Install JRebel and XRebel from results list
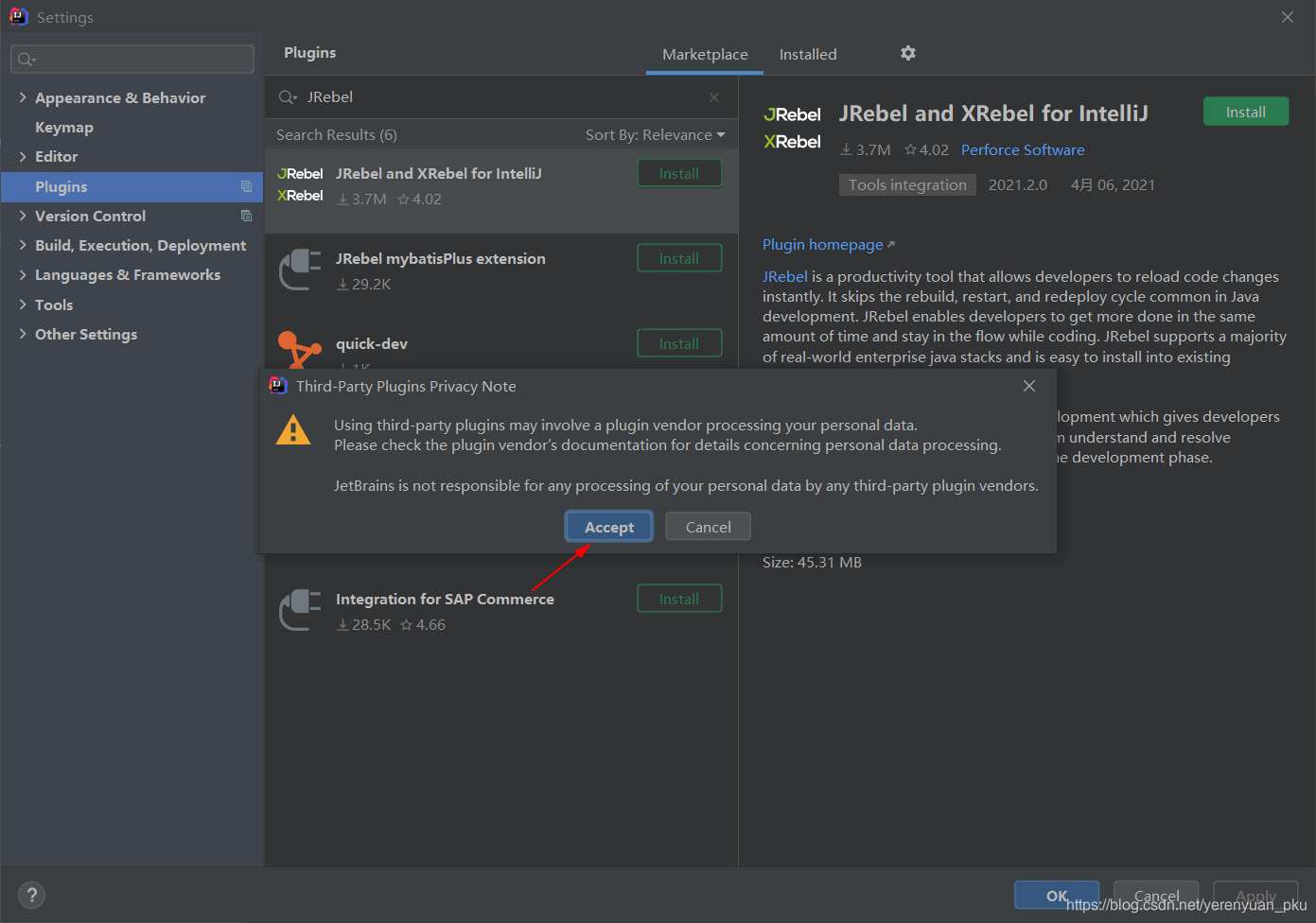The width and height of the screenshot is (1316, 923). [679, 173]
